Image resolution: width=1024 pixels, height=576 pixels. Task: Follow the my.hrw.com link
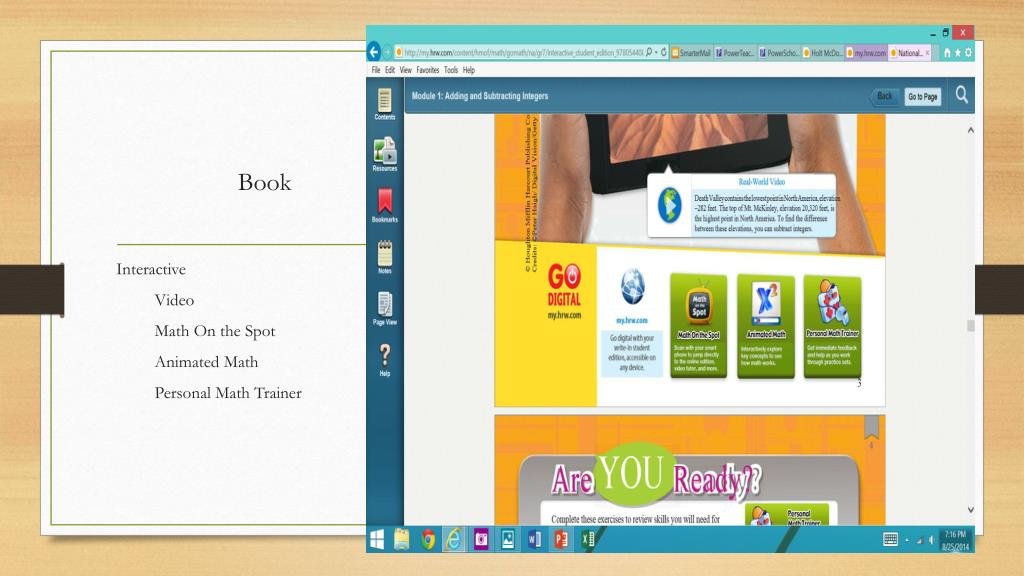click(632, 321)
